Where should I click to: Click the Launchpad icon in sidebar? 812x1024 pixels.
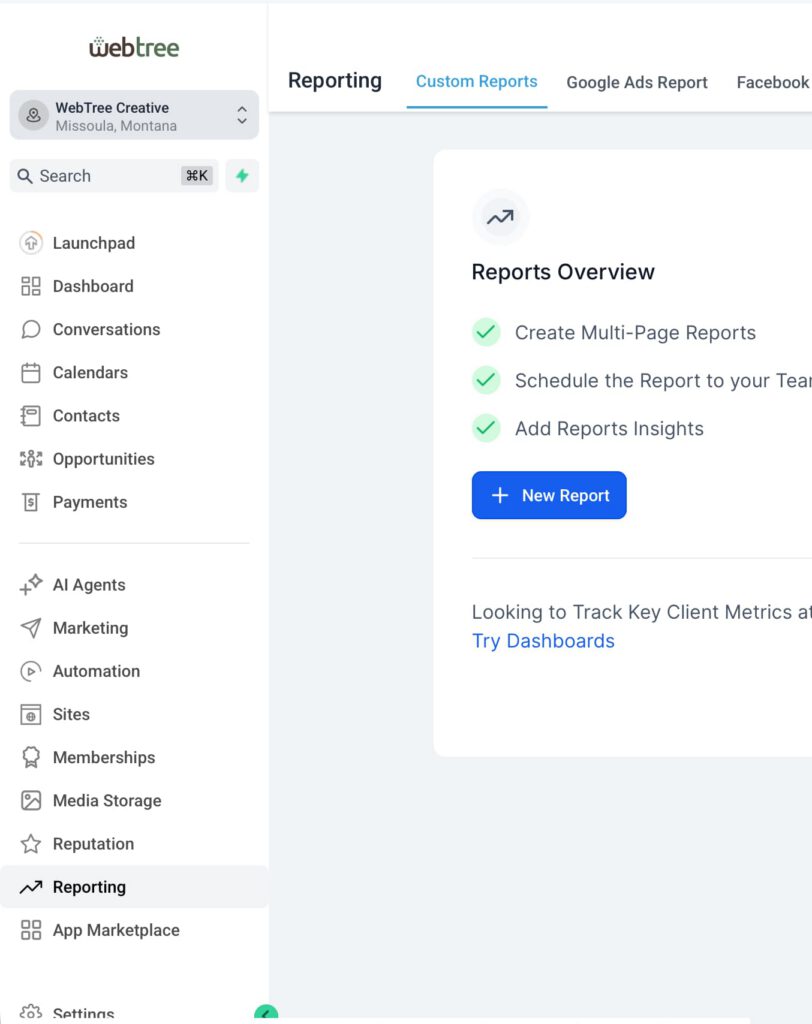pos(31,243)
